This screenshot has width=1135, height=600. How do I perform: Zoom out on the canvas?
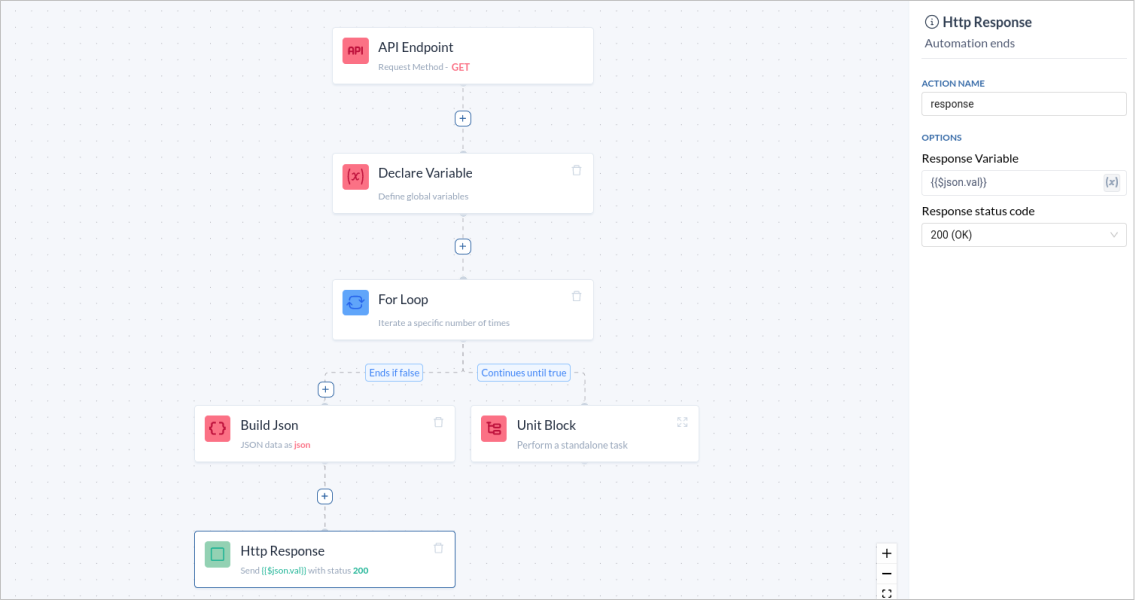pyautogui.click(x=886, y=573)
